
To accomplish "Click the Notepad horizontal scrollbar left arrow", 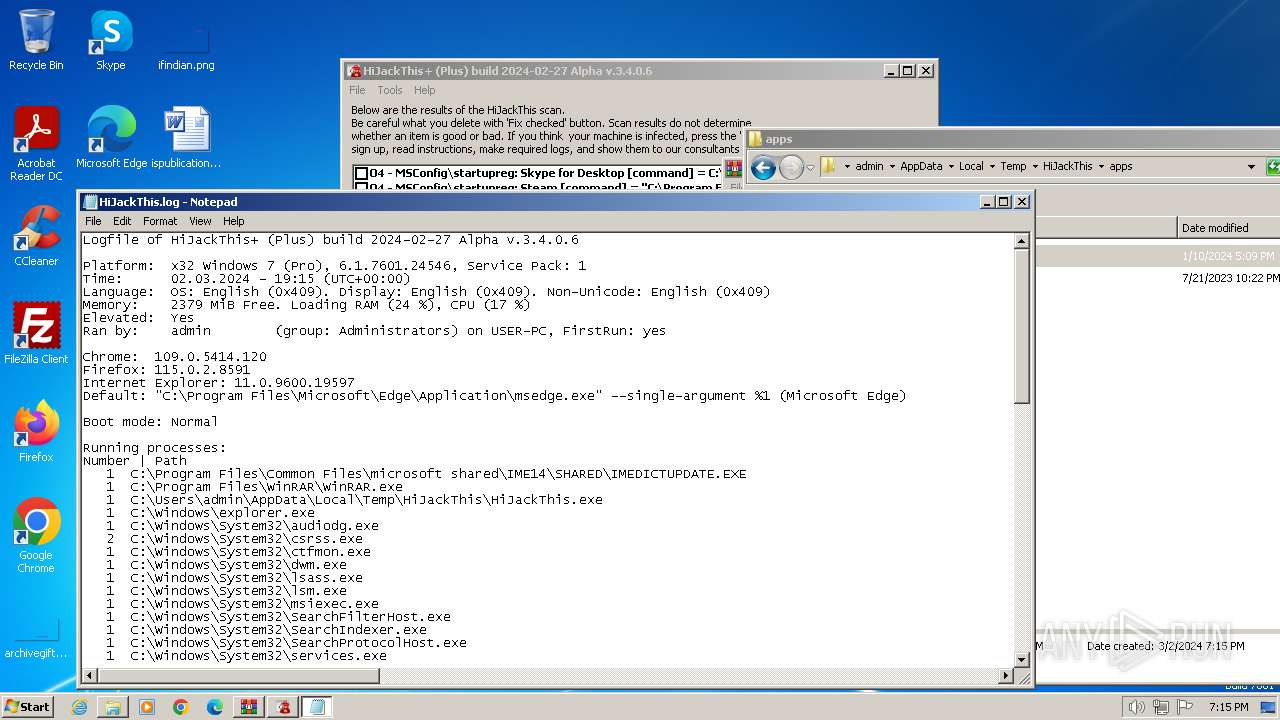I will coord(90,676).
